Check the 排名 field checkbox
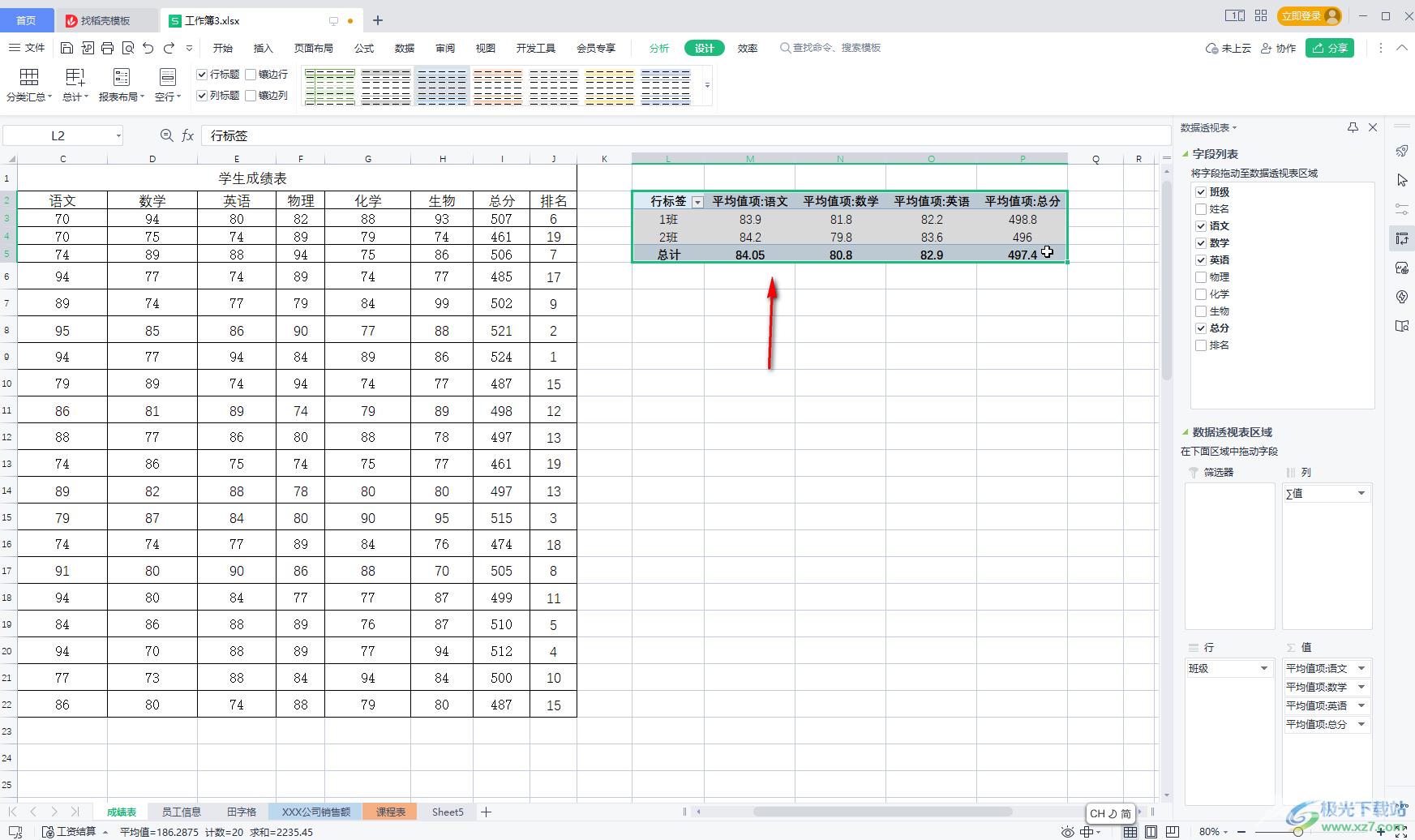This screenshot has height=840, width=1415. point(1201,345)
